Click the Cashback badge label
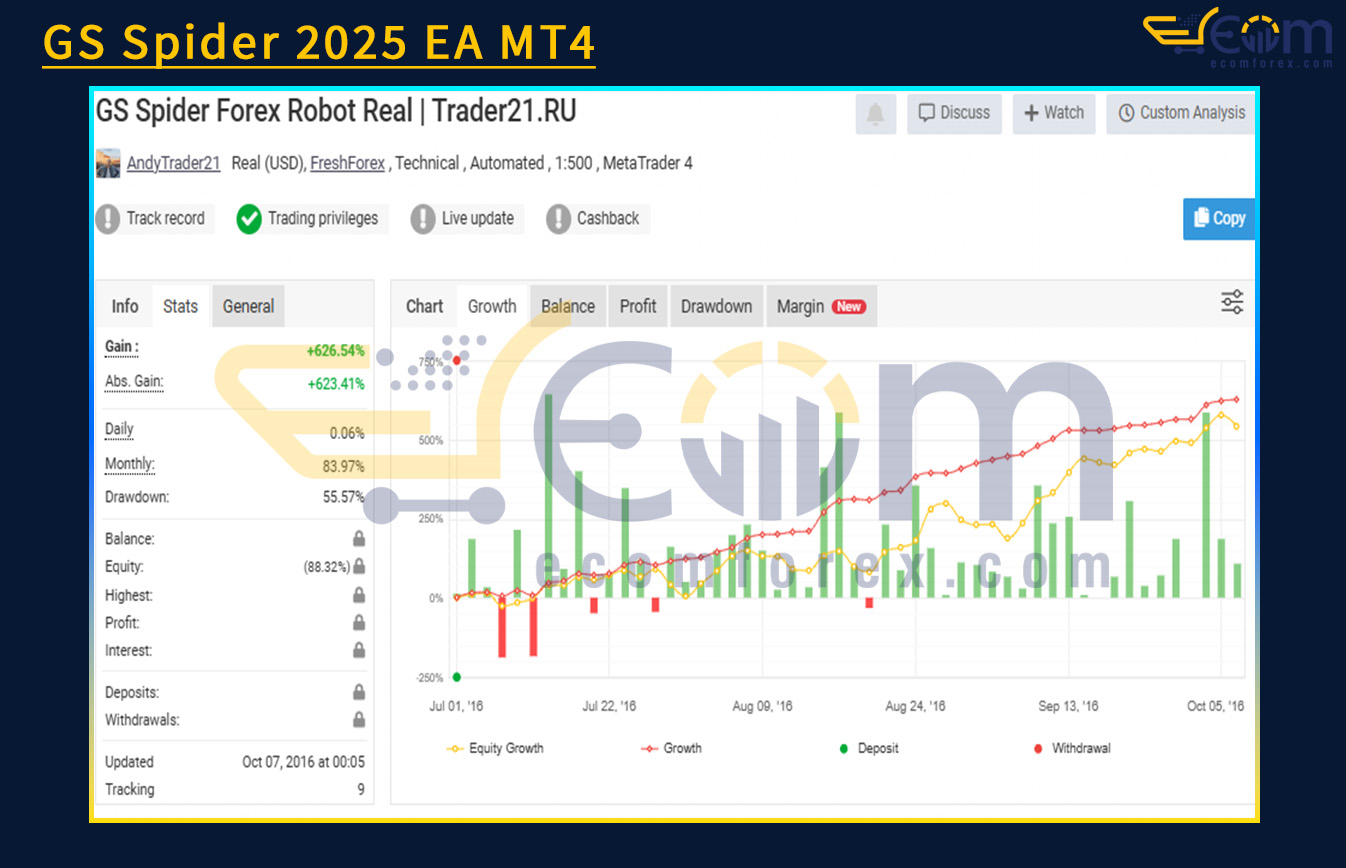The image size is (1346, 868). tap(608, 219)
